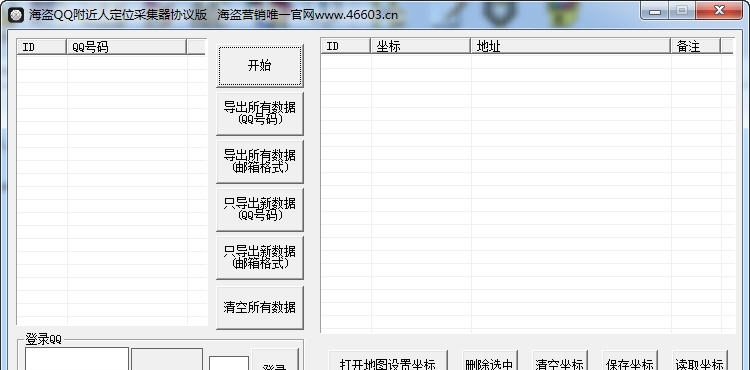Click 清空坐标 button
750x370 pixels.
[560, 361]
